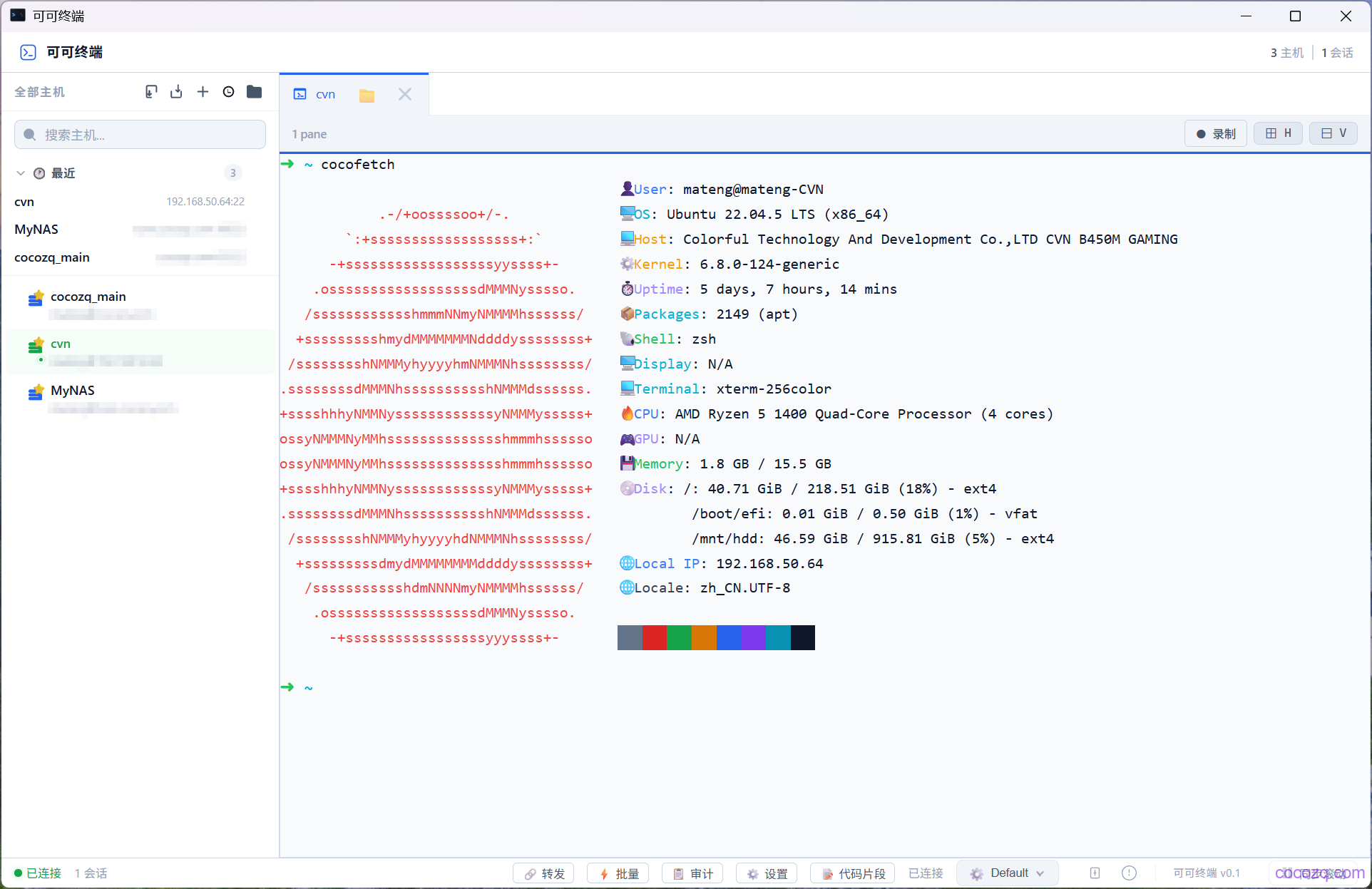The height and width of the screenshot is (889, 1372).
Task: Click the 可可终端 app logo icon
Action: click(x=28, y=52)
